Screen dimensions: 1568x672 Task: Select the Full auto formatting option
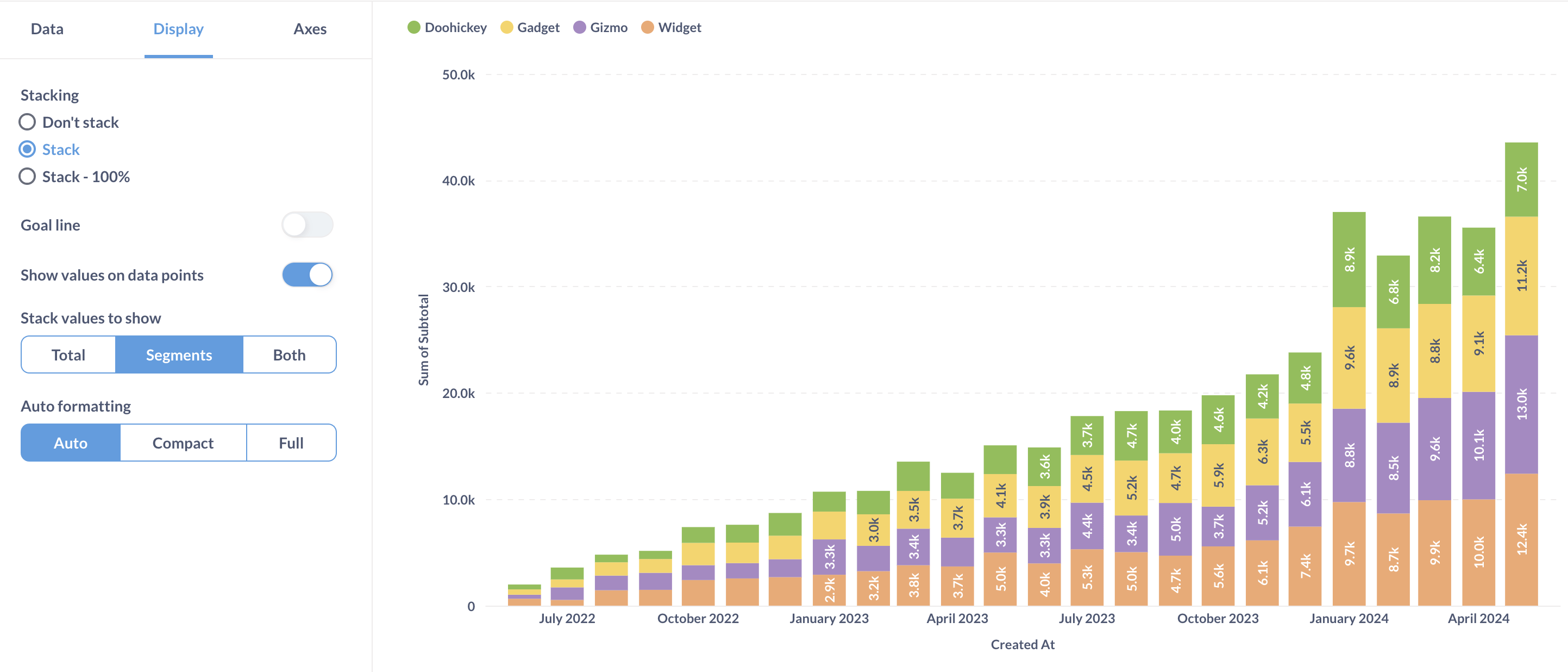click(x=291, y=443)
